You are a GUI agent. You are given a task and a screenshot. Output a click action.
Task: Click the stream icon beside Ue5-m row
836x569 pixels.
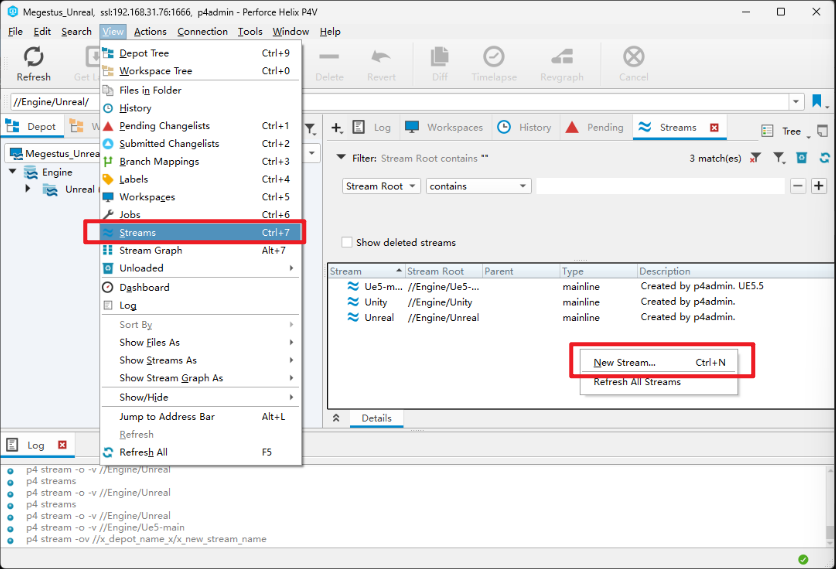pyautogui.click(x=353, y=286)
